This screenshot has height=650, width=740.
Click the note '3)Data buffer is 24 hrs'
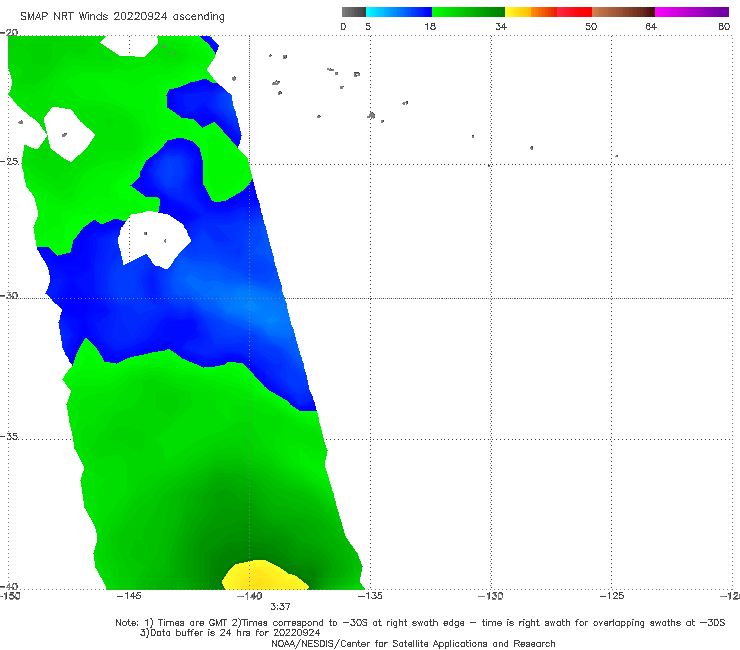(230, 633)
